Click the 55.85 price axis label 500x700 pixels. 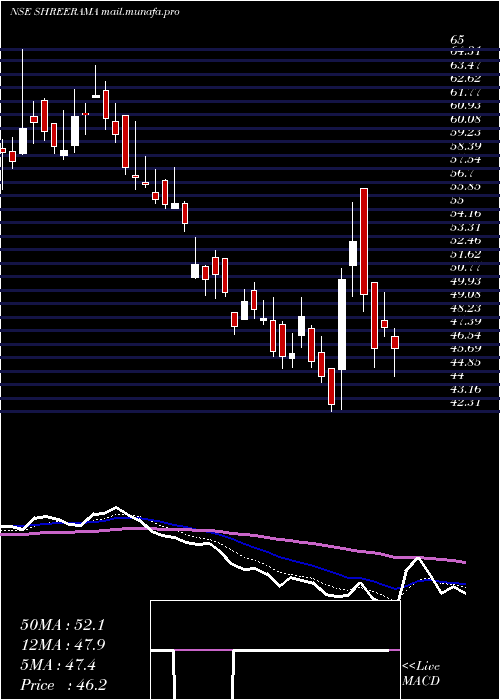[466, 186]
